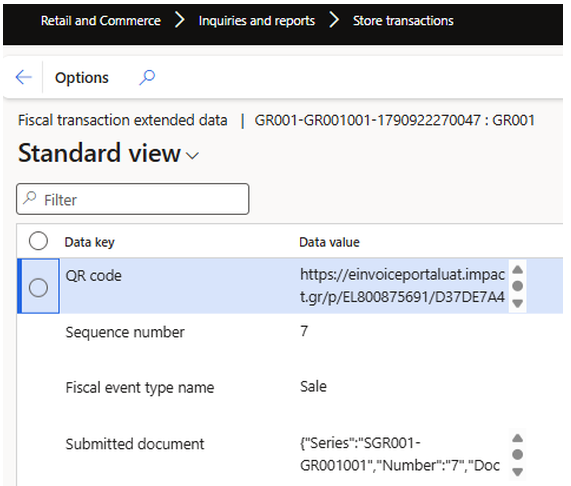This screenshot has height=486, width=571.
Task: Move up in the QR code value using the up arrow
Action: 517,270
